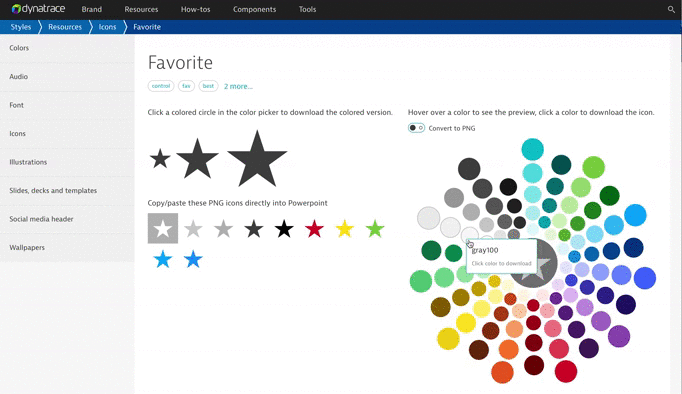Pick the dark gray star PNG
Screen dimensions: 682x394
[254, 228]
